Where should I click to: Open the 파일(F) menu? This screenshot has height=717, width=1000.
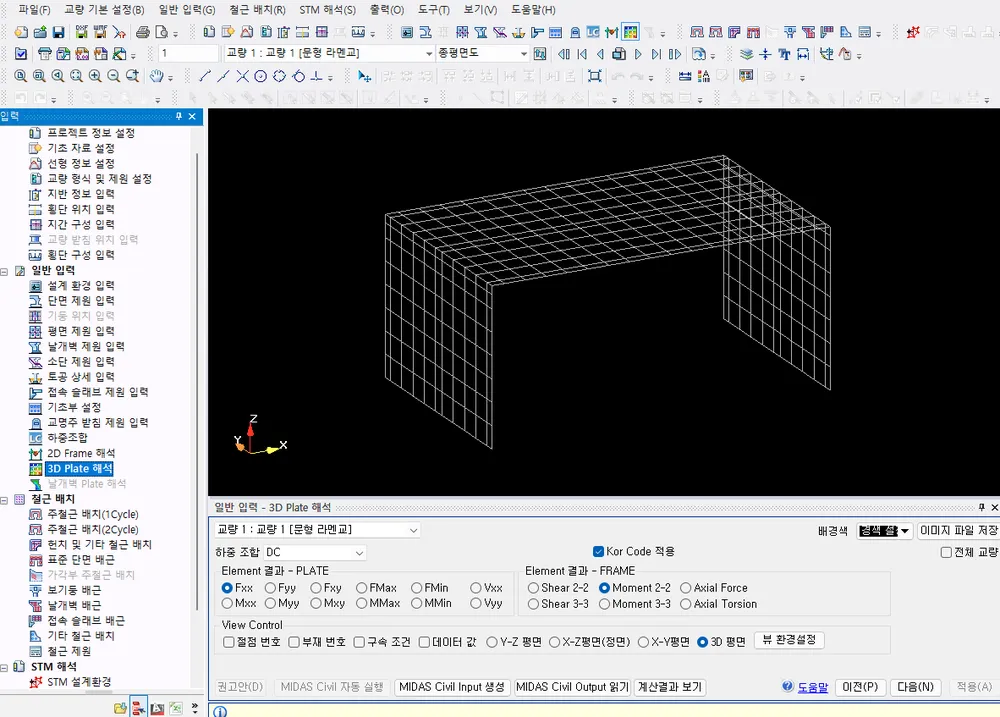(34, 10)
